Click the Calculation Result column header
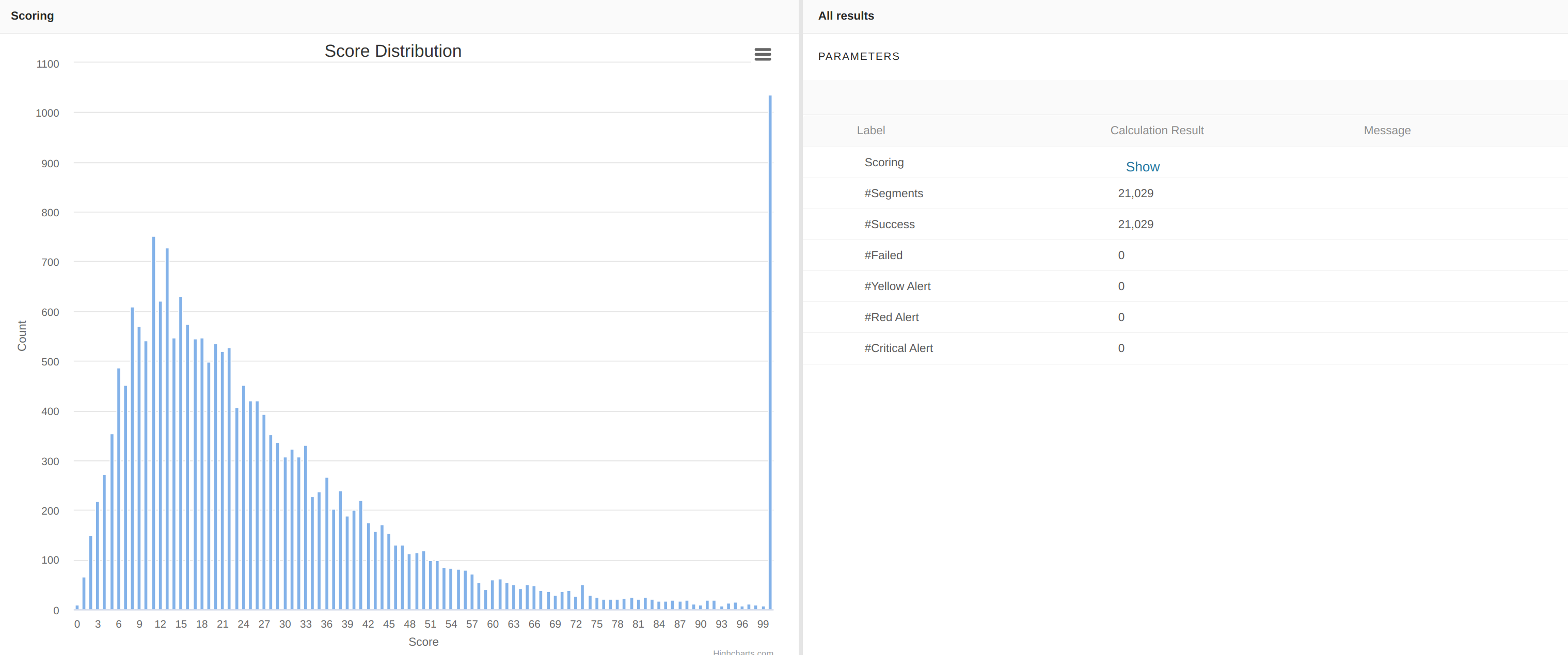The image size is (1568, 655). tap(1157, 130)
